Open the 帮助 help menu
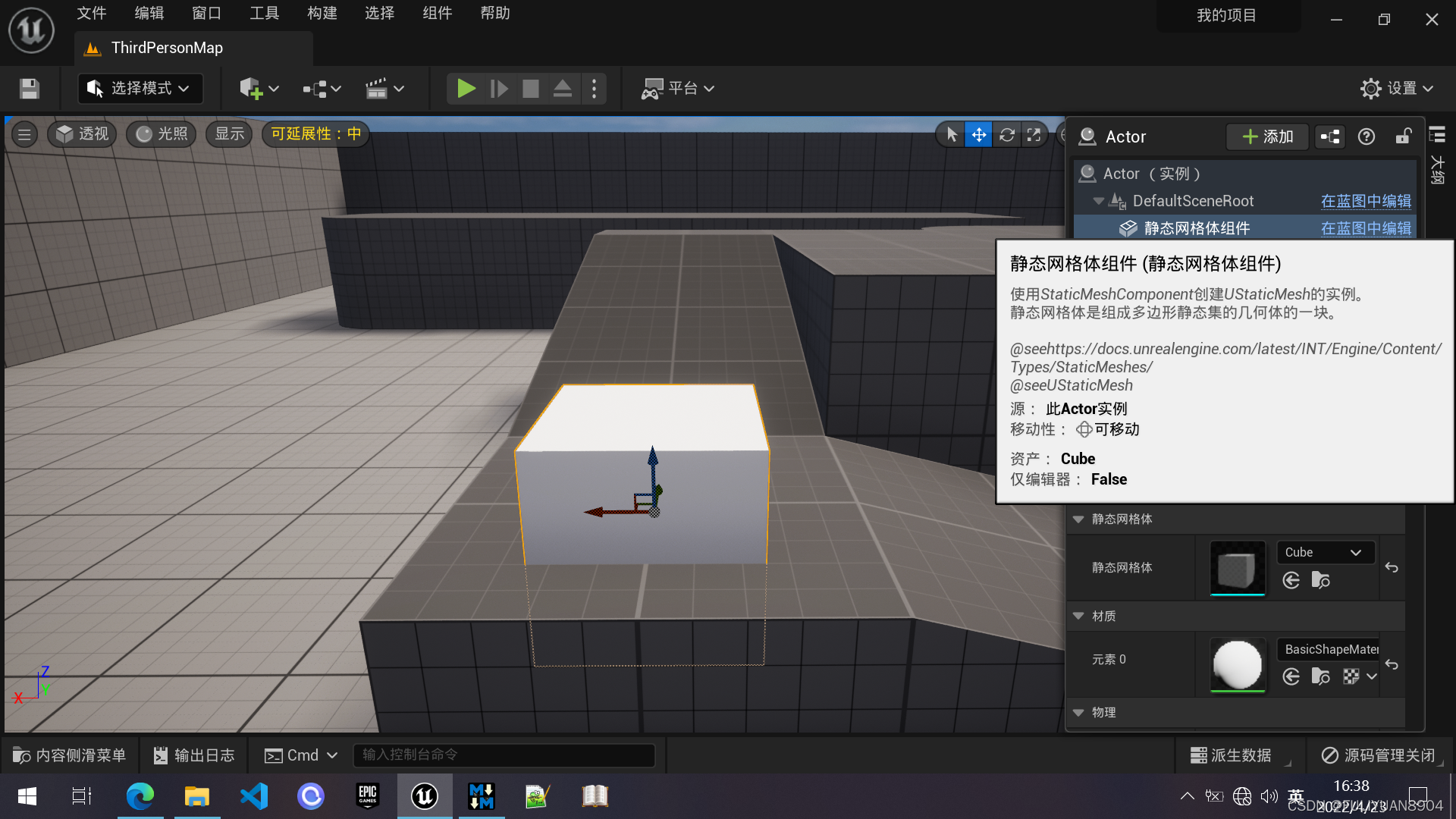This screenshot has width=1456, height=819. pyautogui.click(x=495, y=14)
